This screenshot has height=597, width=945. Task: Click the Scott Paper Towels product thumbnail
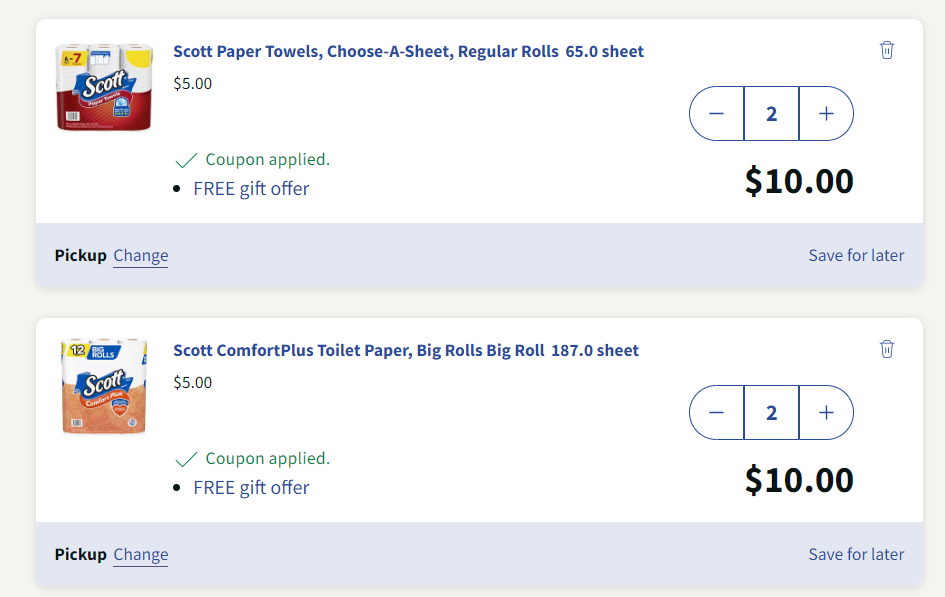(x=104, y=86)
